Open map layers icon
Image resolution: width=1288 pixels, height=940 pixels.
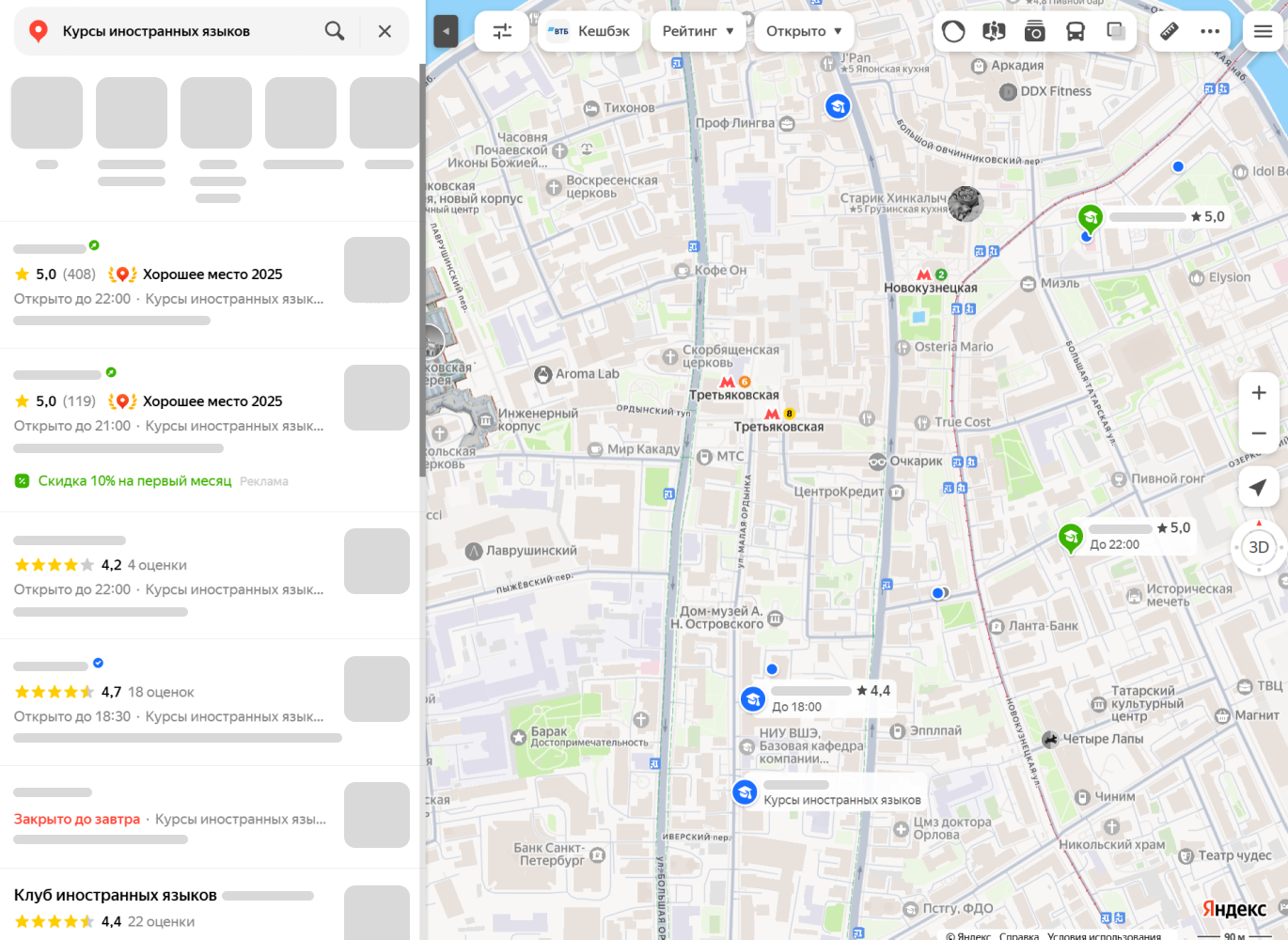tap(1117, 31)
